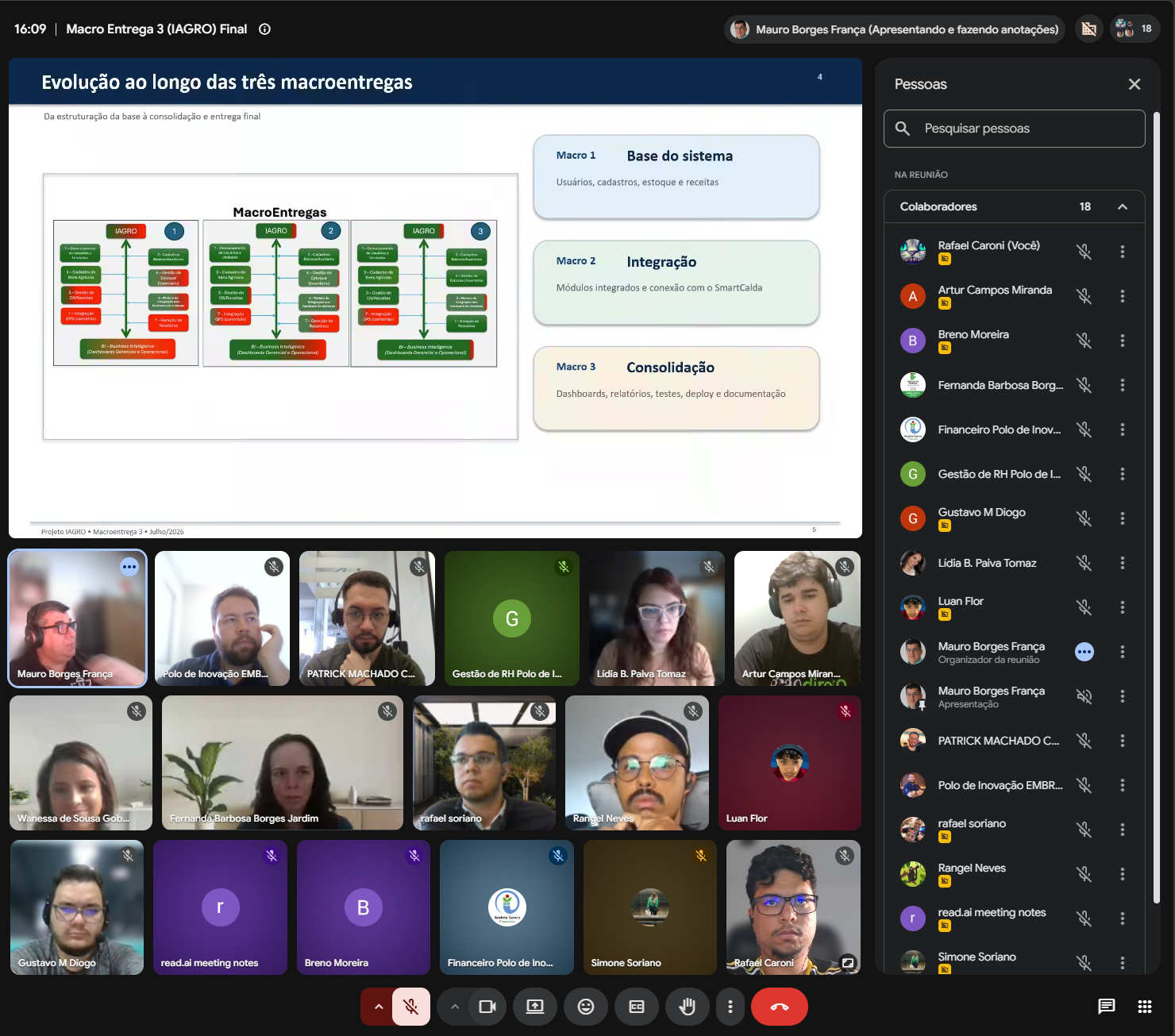
Task: Open options menu for Lídia B. Paiva Tomaz
Action: pos(1123,563)
